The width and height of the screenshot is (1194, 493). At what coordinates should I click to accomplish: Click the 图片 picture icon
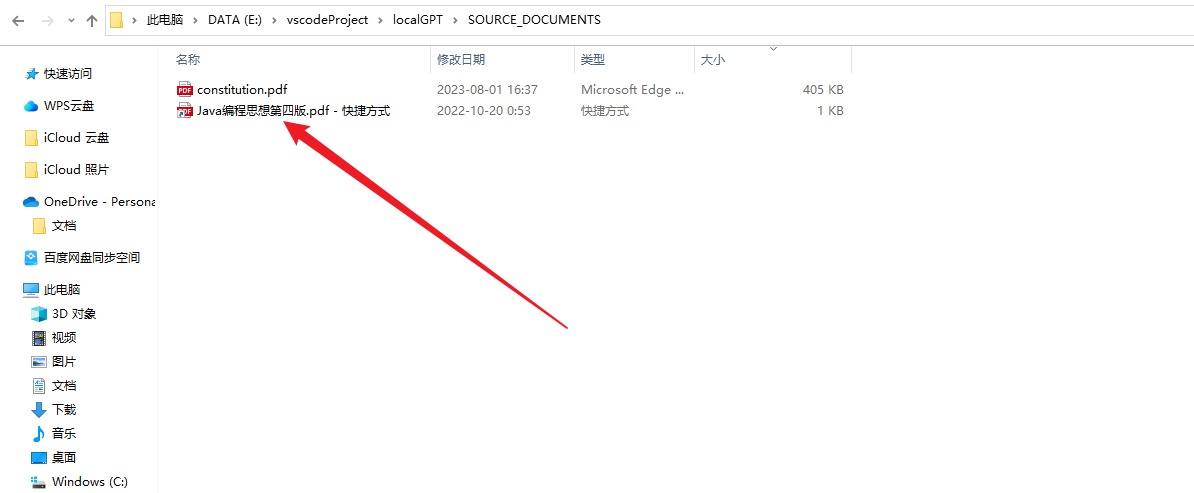[x=39, y=362]
